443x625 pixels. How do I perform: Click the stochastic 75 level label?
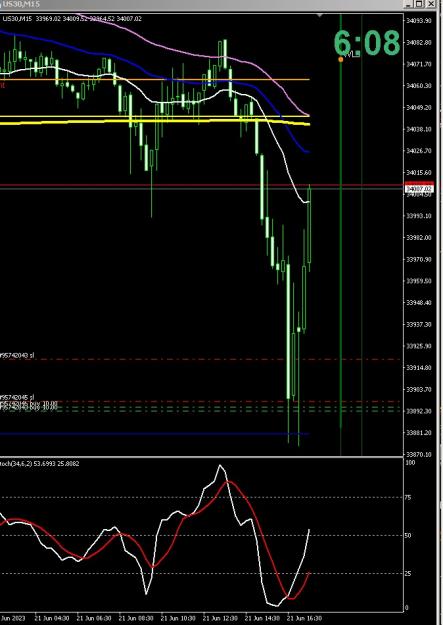click(x=409, y=497)
